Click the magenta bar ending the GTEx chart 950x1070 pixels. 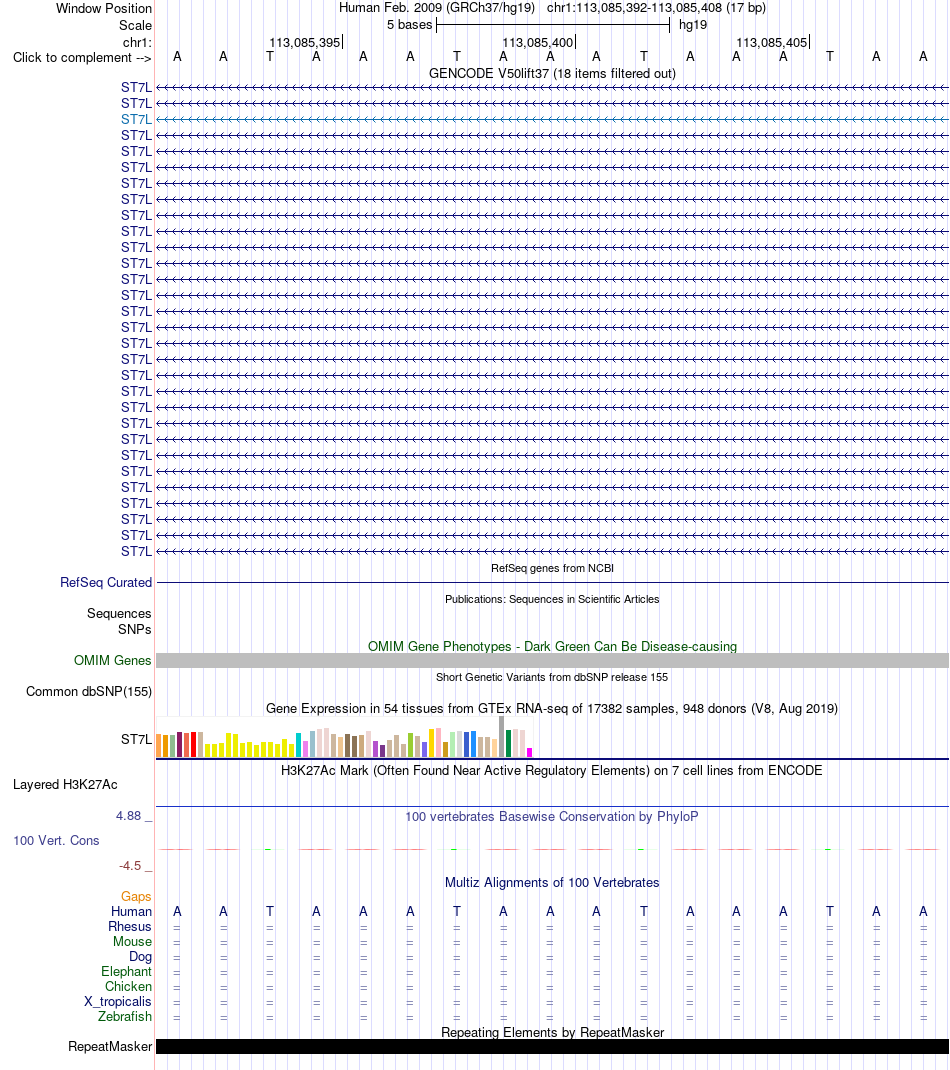click(x=530, y=753)
